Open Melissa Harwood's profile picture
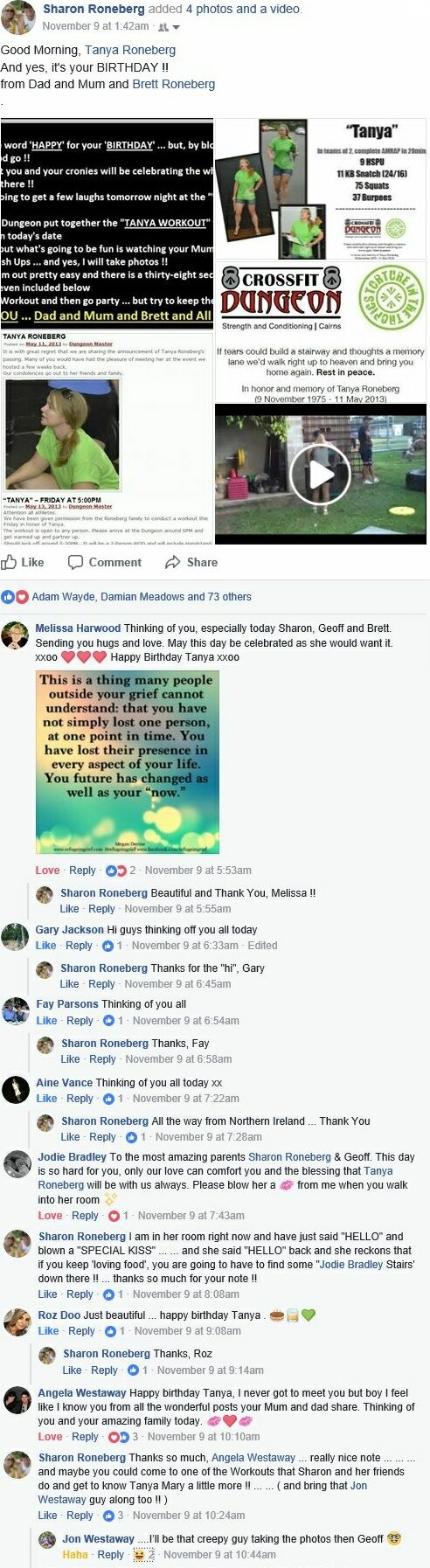The image size is (430, 1568). pos(15,635)
